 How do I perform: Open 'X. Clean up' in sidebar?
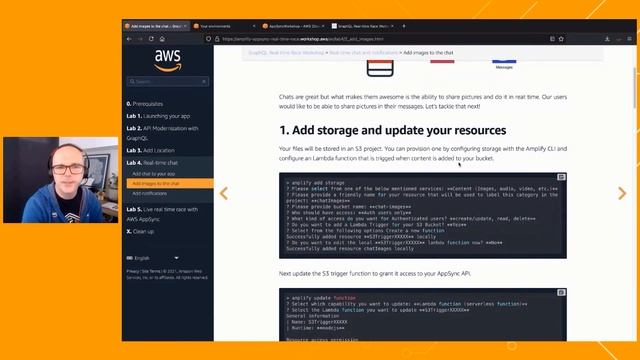point(140,231)
